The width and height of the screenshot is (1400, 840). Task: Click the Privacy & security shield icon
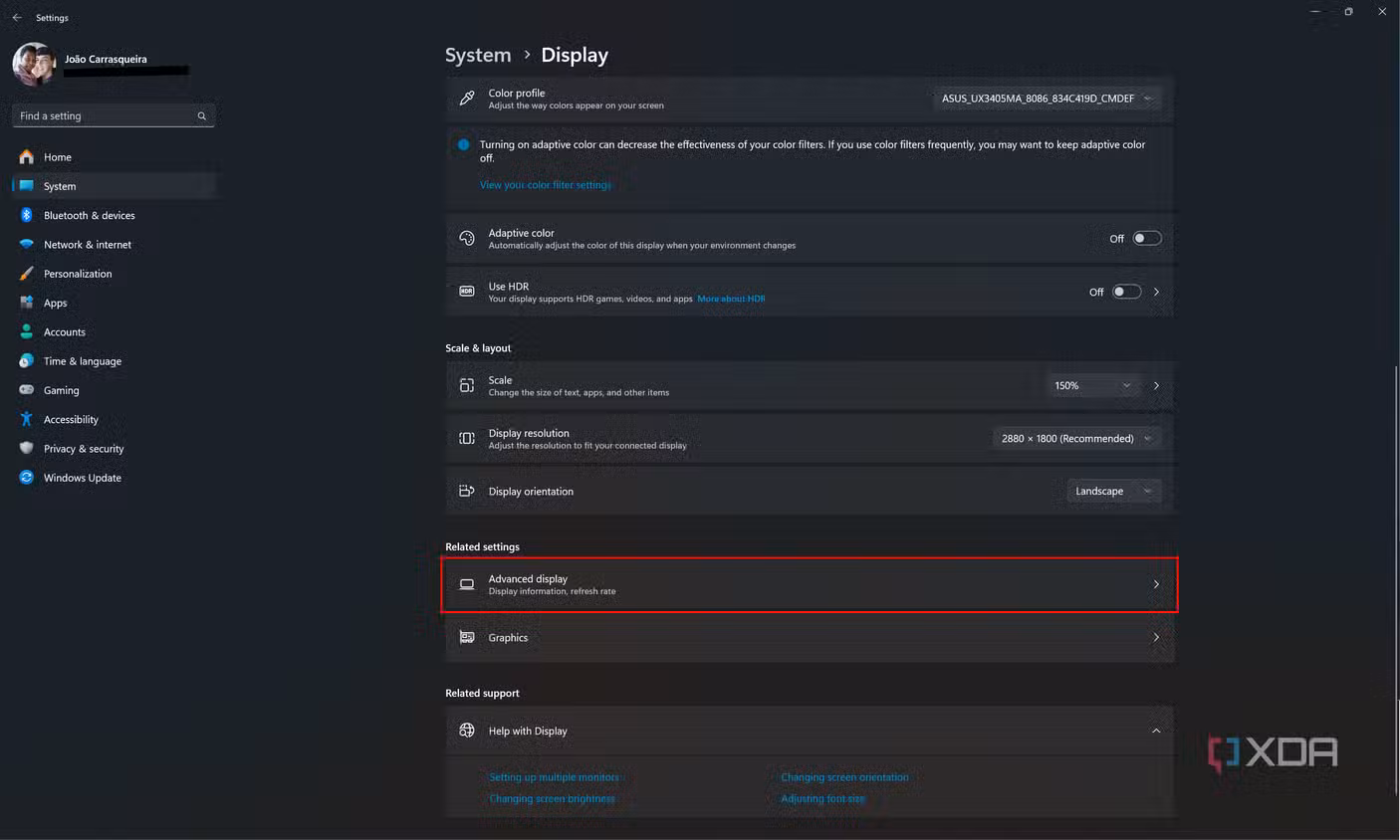pyautogui.click(x=27, y=449)
